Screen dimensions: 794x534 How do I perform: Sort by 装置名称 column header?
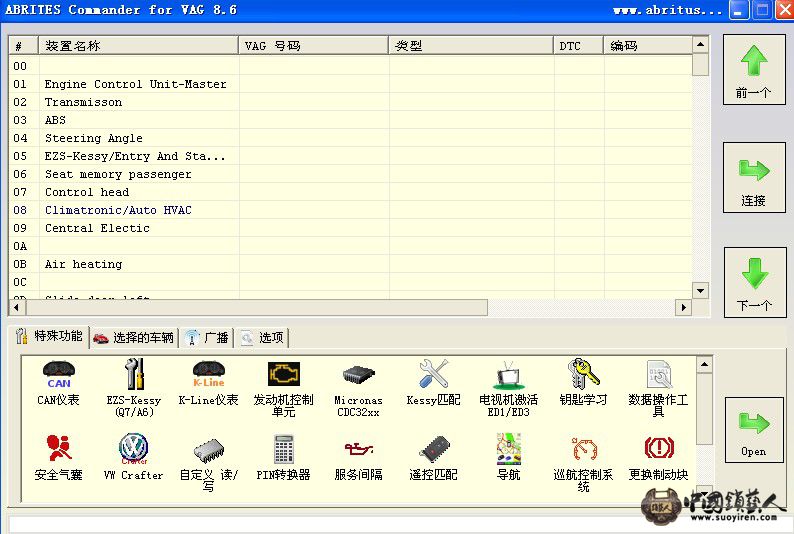pyautogui.click(x=138, y=46)
